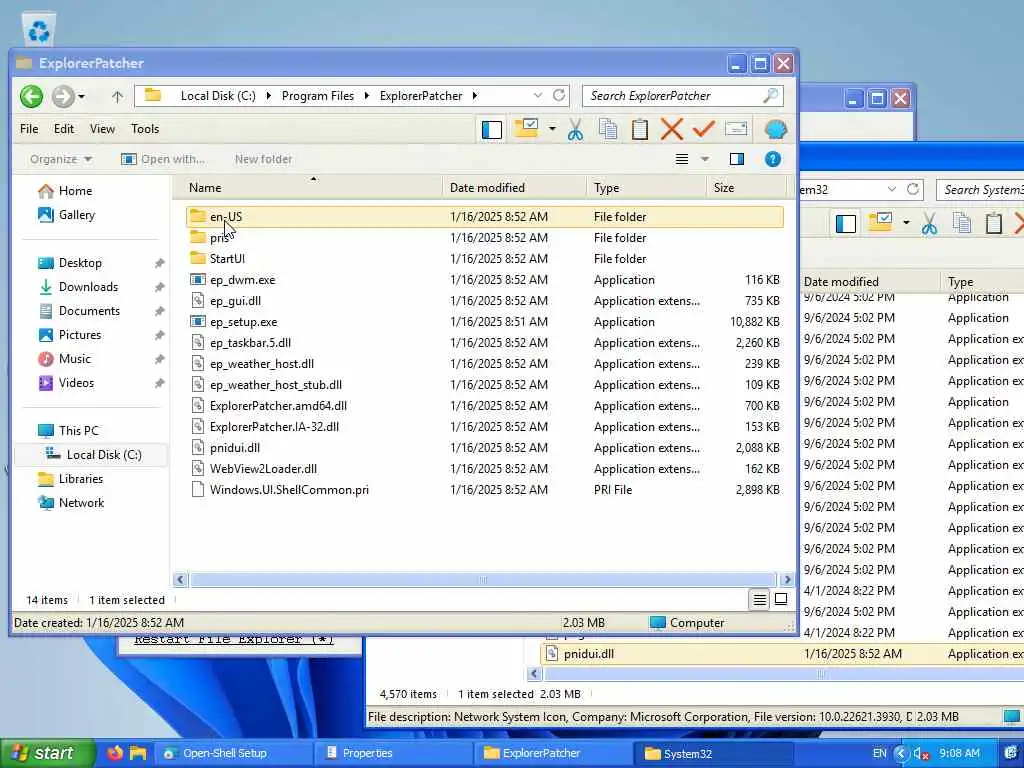The image size is (1024, 768).
Task: Click the Restart File Explorer link
Action: (234, 639)
